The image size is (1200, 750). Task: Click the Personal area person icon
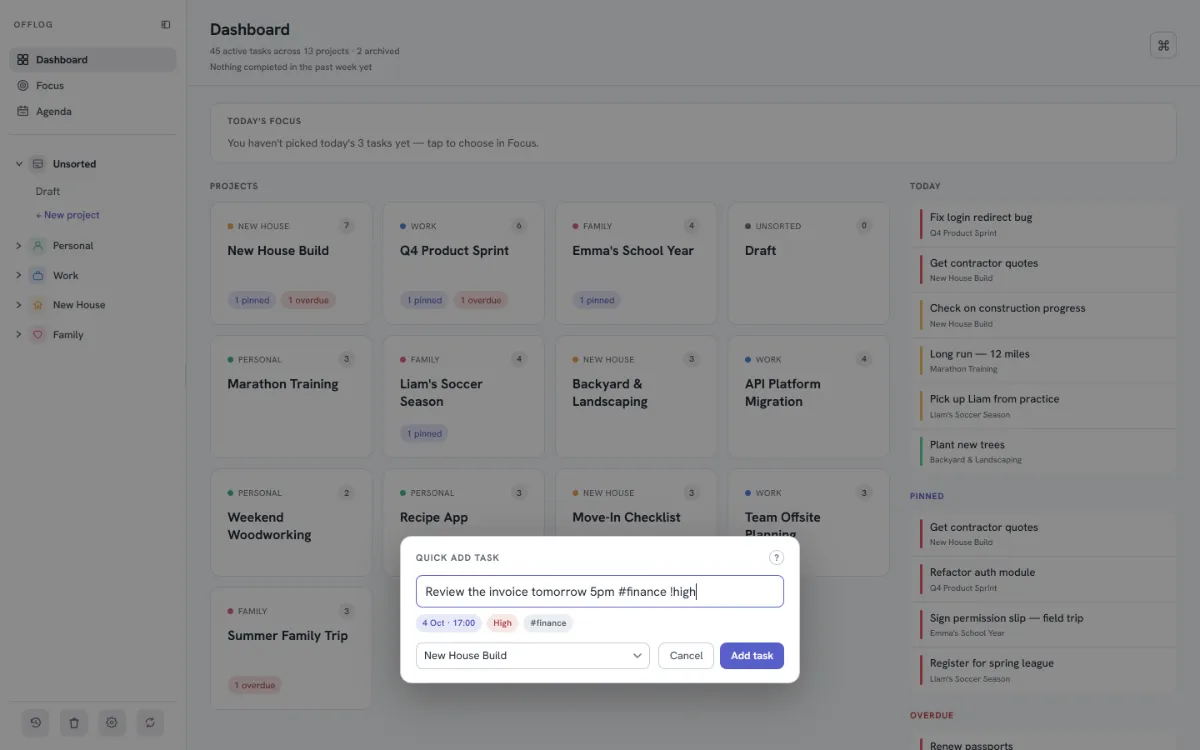point(37,246)
